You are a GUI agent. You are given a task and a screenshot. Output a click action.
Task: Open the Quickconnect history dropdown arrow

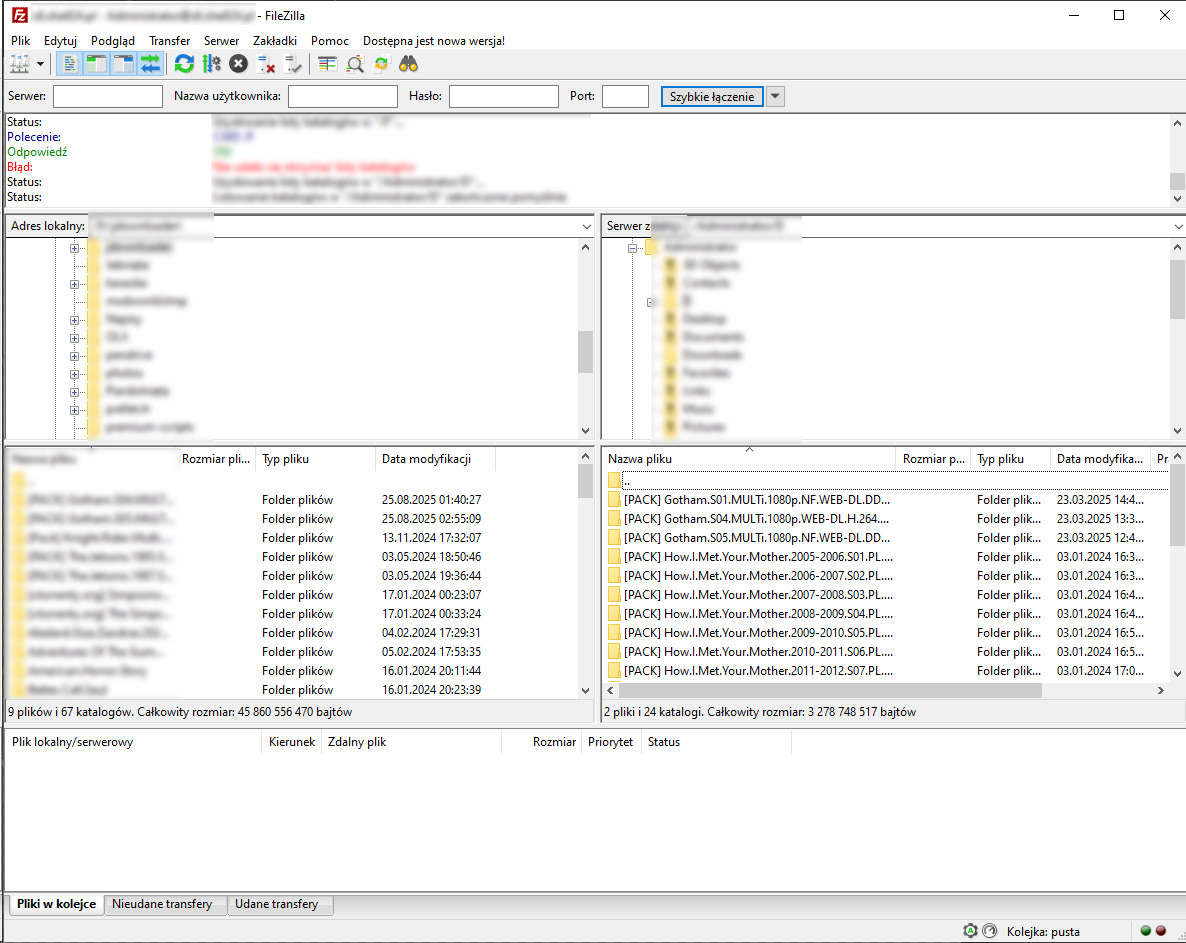coord(775,96)
